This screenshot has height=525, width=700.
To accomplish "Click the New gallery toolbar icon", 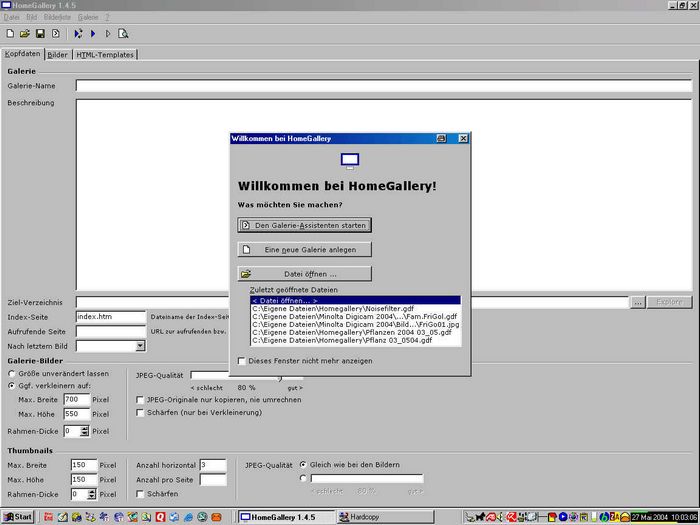I will tap(10, 33).
